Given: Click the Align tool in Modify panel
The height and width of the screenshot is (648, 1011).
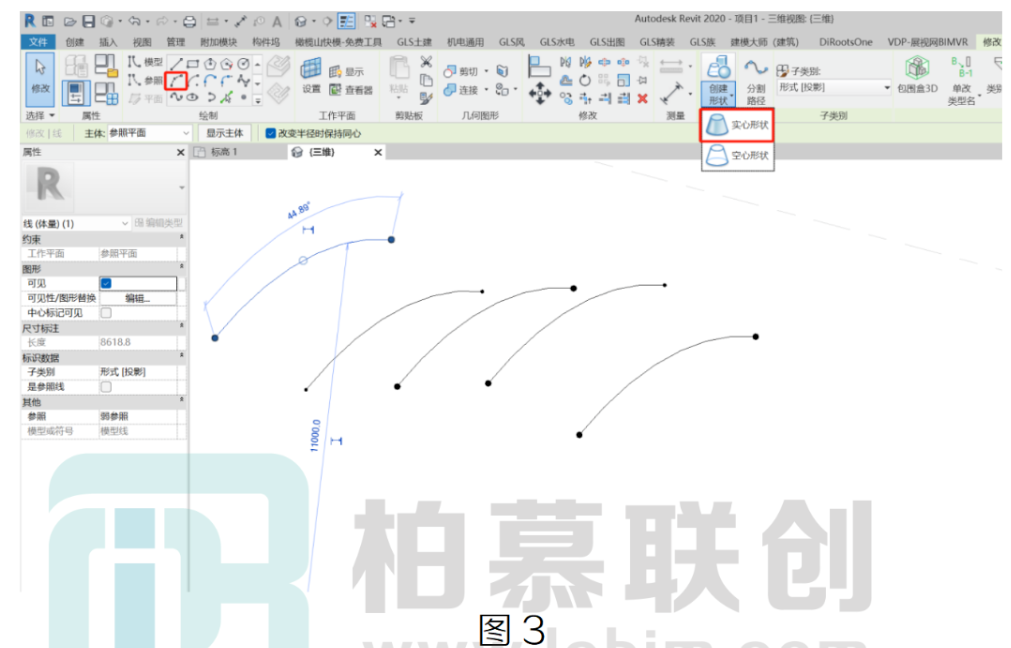Looking at the screenshot, I should 538,66.
